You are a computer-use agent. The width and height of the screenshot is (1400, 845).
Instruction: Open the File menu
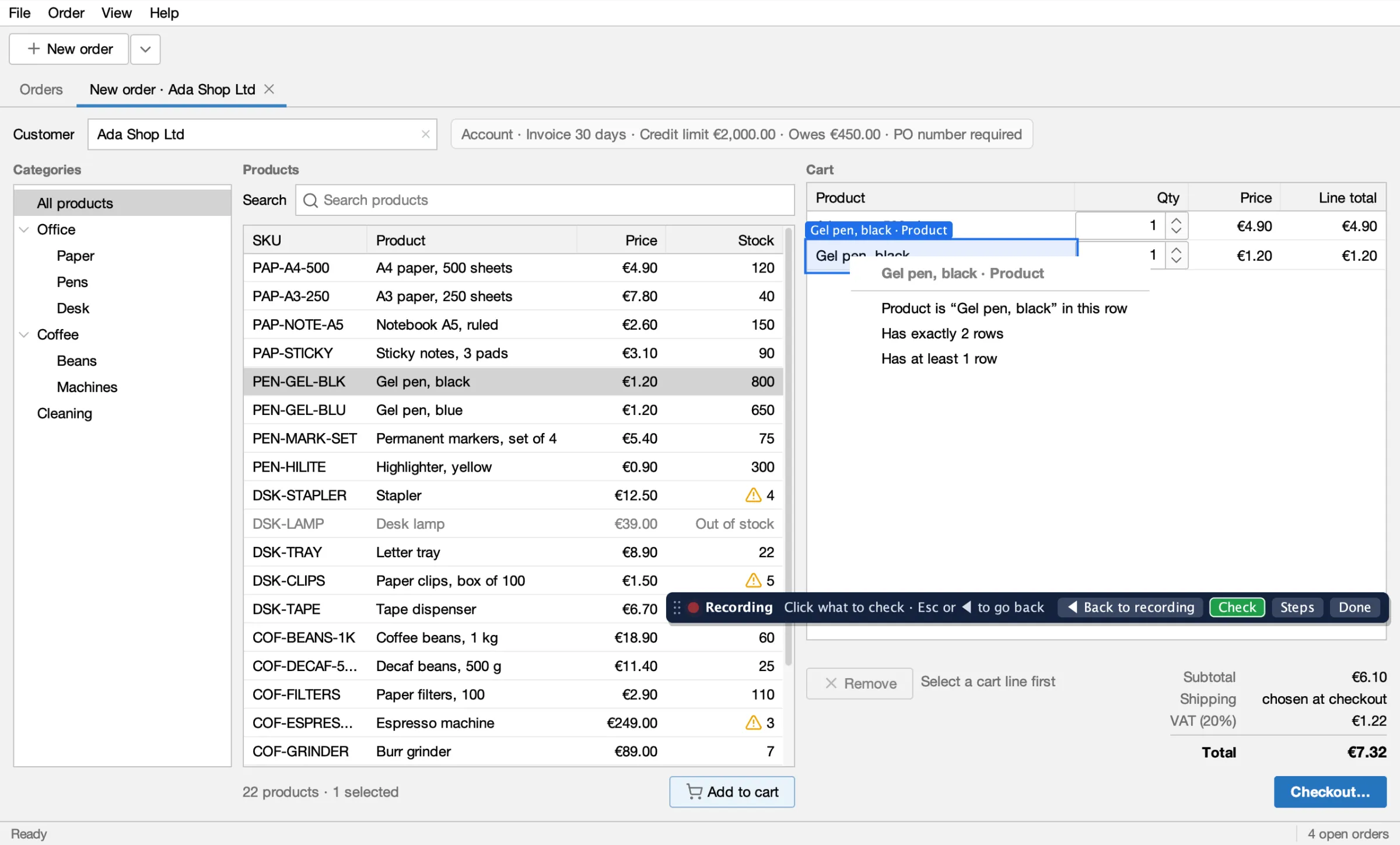tap(19, 13)
